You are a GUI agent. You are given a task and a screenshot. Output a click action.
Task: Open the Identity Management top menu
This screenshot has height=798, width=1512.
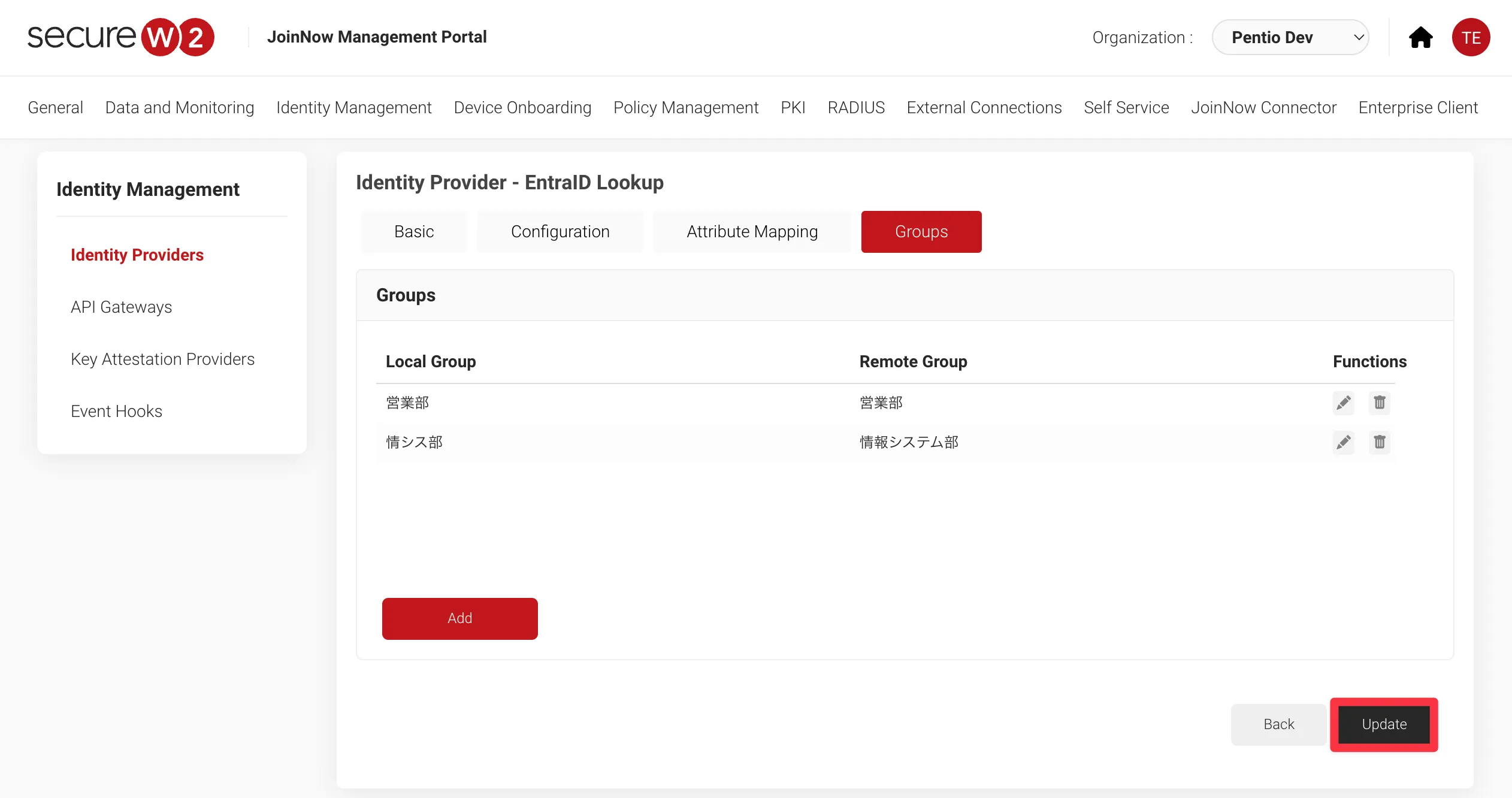coord(354,107)
